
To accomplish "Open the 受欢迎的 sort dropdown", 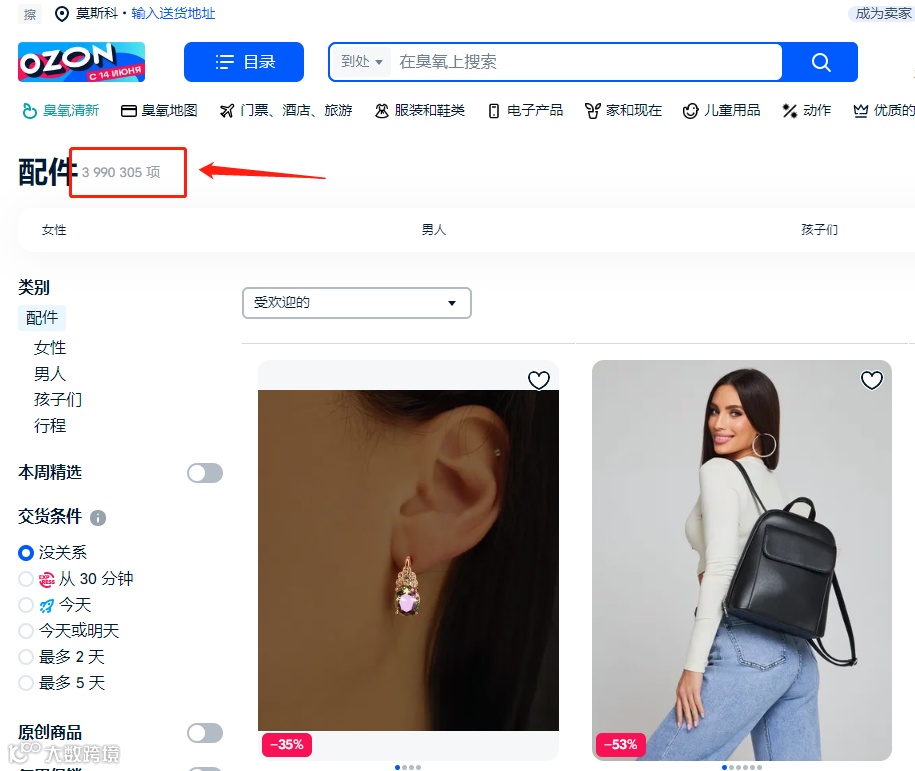I will pyautogui.click(x=357, y=303).
